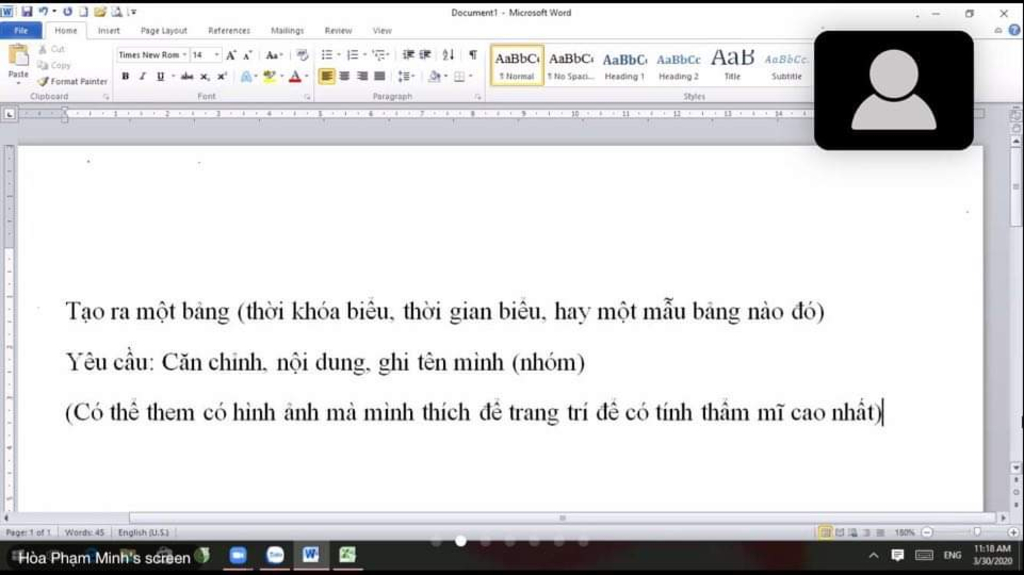The image size is (1024, 575).
Task: Open the font size dropdown
Action: pyautogui.click(x=217, y=56)
